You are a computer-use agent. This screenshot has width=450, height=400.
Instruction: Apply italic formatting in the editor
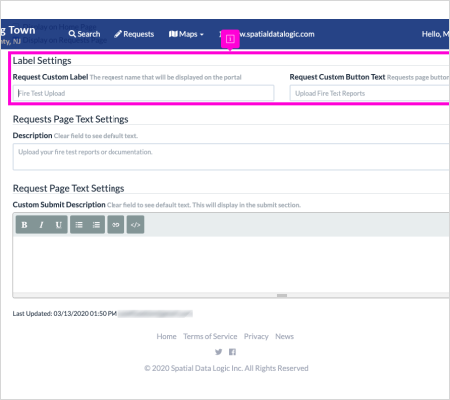(x=41, y=225)
